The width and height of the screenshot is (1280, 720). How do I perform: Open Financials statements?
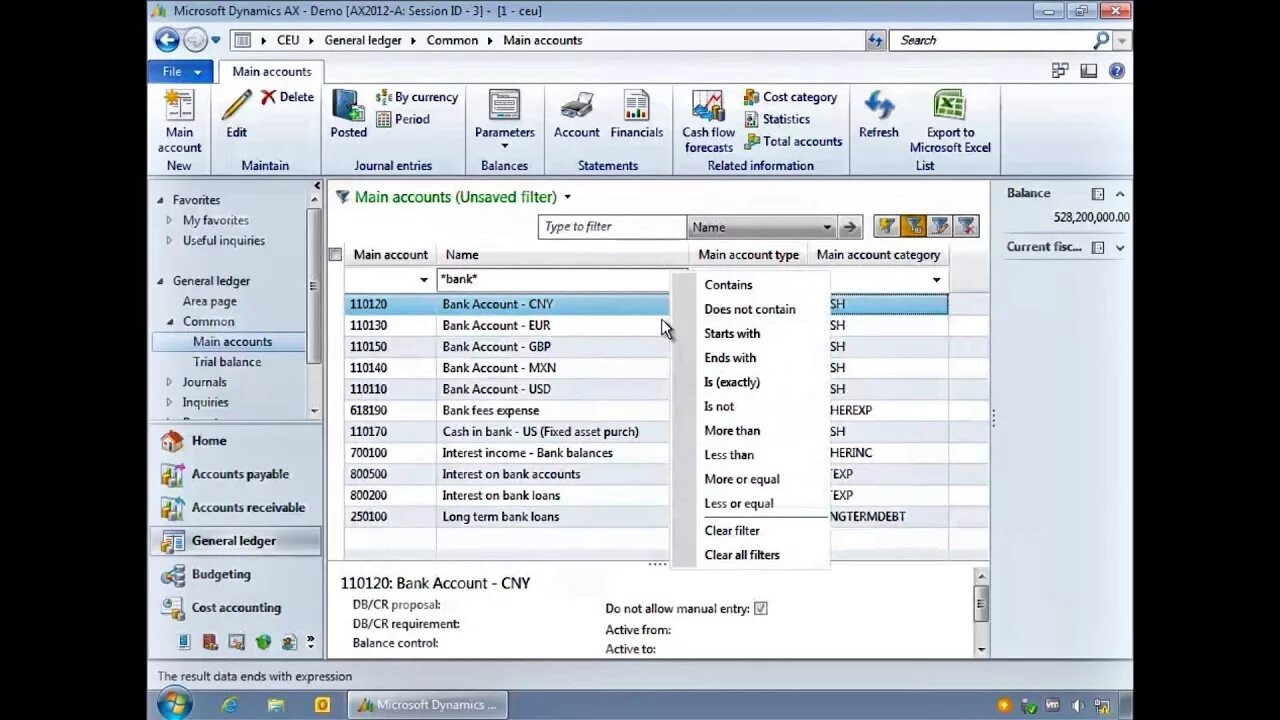point(636,114)
